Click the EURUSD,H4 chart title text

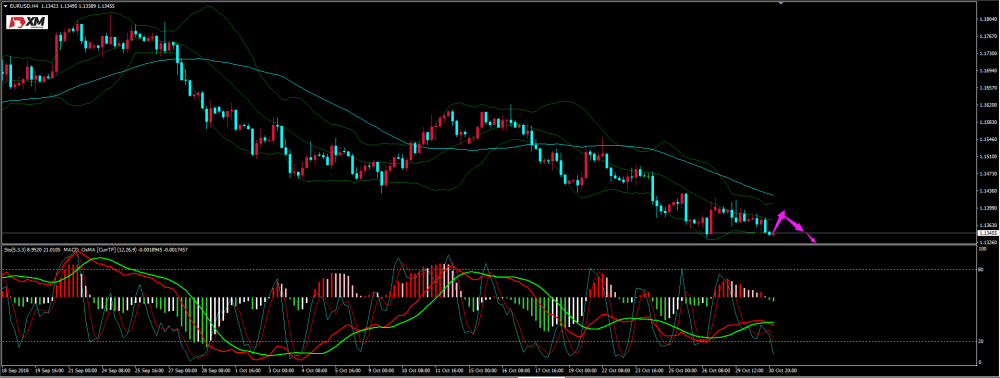pos(24,7)
